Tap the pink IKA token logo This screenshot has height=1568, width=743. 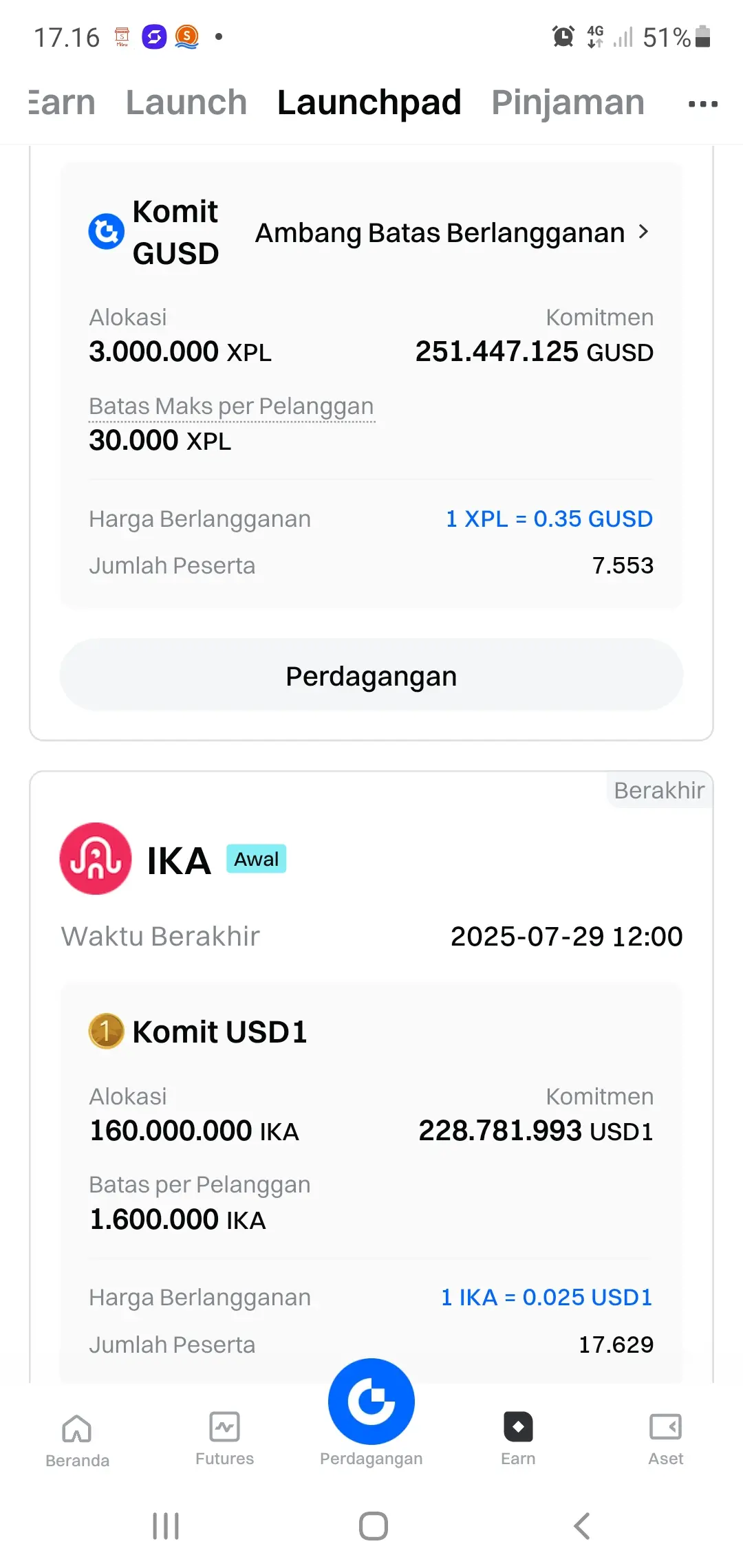[96, 858]
